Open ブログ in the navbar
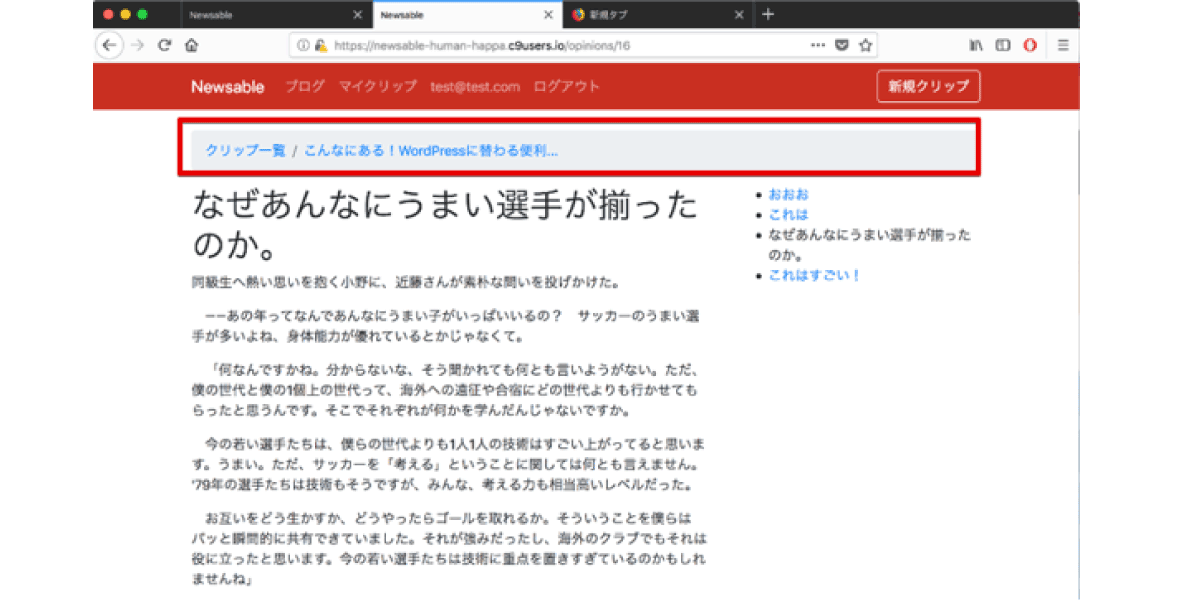This screenshot has height=600, width=1200. 305,87
